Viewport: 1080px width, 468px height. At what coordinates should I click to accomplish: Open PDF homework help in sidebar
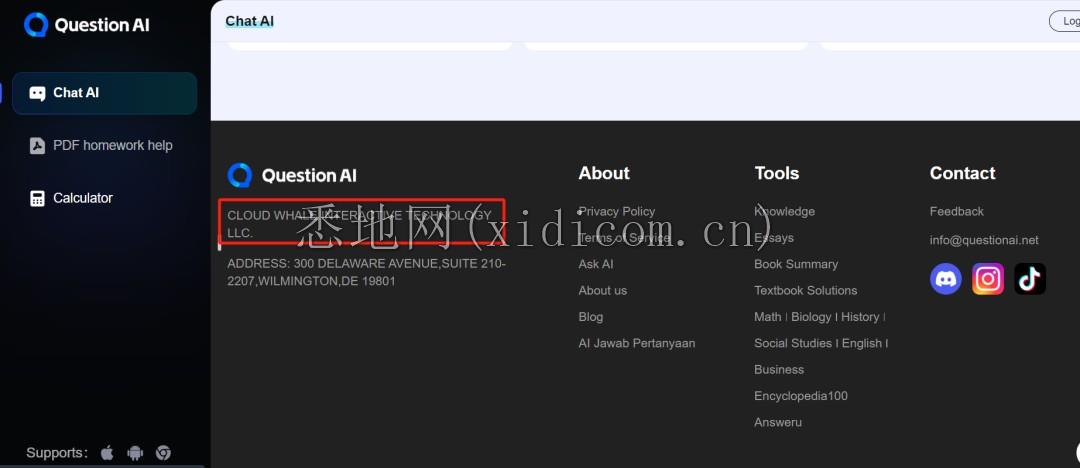[x=112, y=146]
